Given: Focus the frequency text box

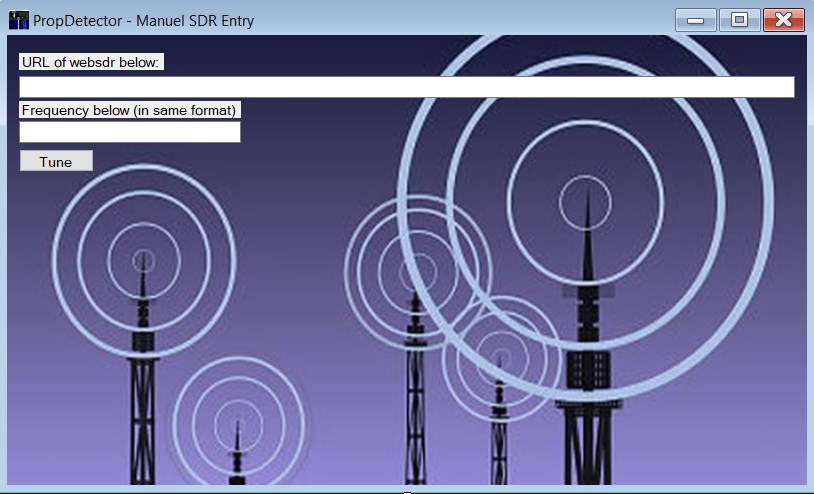Looking at the screenshot, I should [x=130, y=132].
